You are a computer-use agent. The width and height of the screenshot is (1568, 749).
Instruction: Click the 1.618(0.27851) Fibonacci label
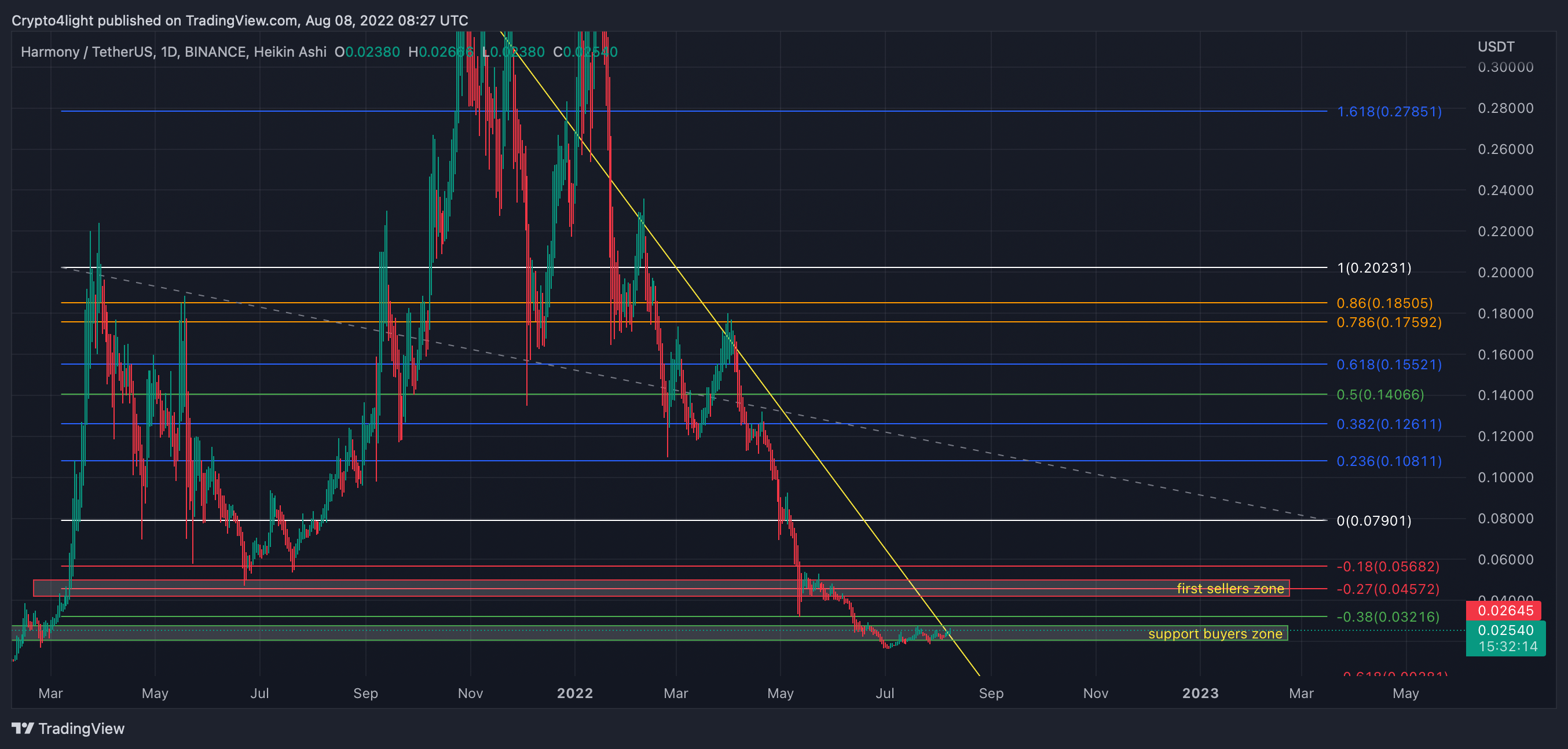click(1389, 111)
